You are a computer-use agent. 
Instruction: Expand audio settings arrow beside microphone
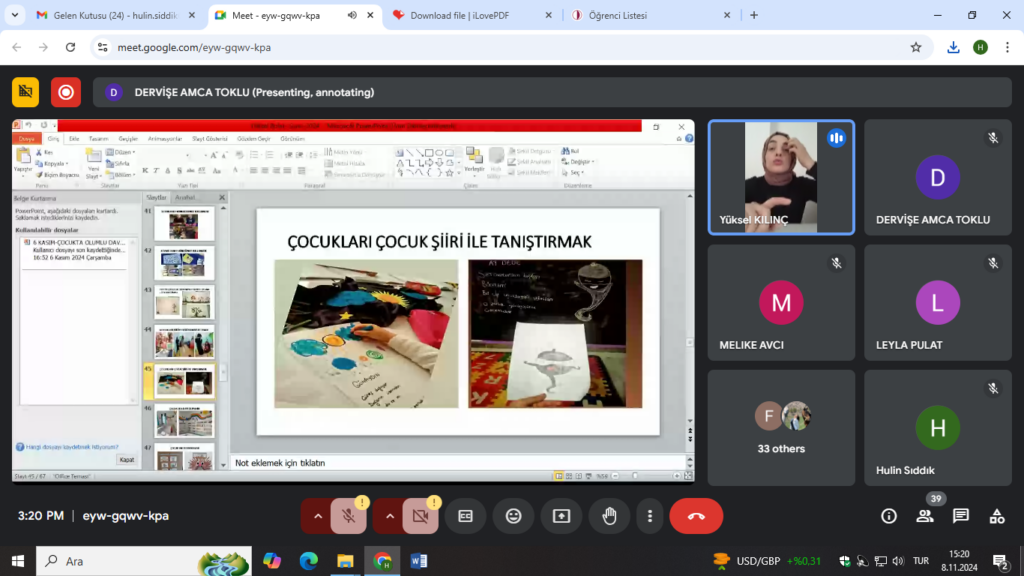318,516
